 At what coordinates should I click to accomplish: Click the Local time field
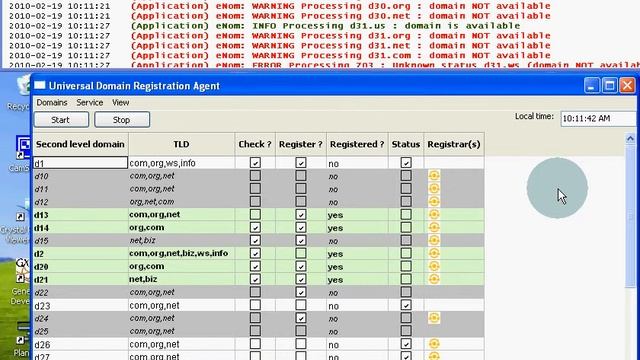598,118
